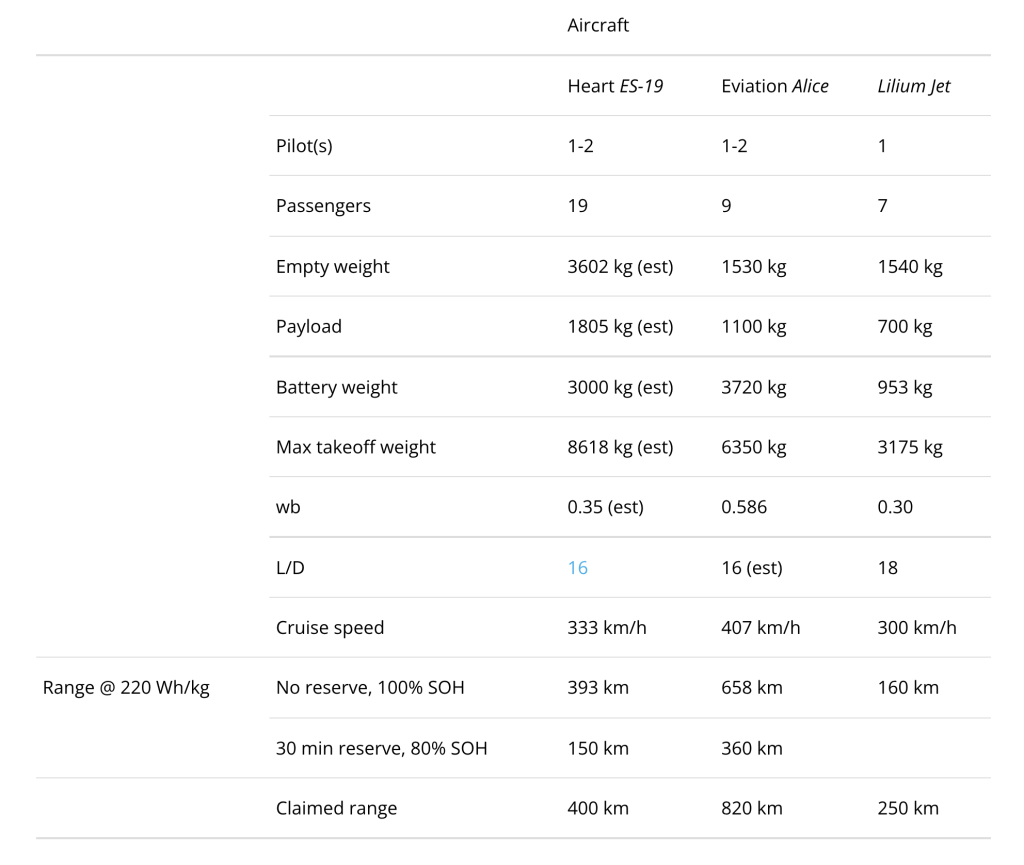
Task: Click the Battery weight row label
Action: [x=336, y=387]
